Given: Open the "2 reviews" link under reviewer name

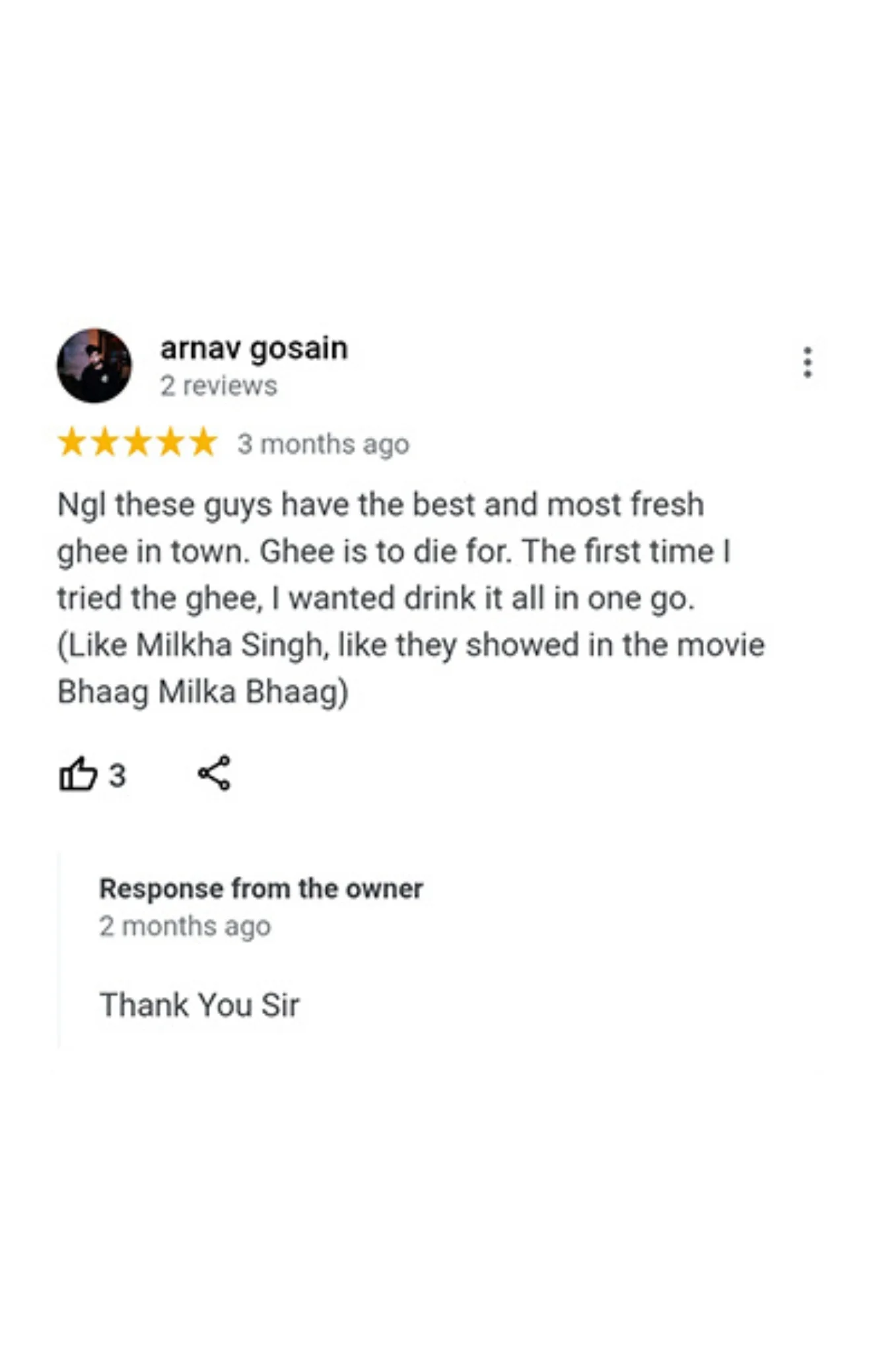Looking at the screenshot, I should pyautogui.click(x=219, y=386).
